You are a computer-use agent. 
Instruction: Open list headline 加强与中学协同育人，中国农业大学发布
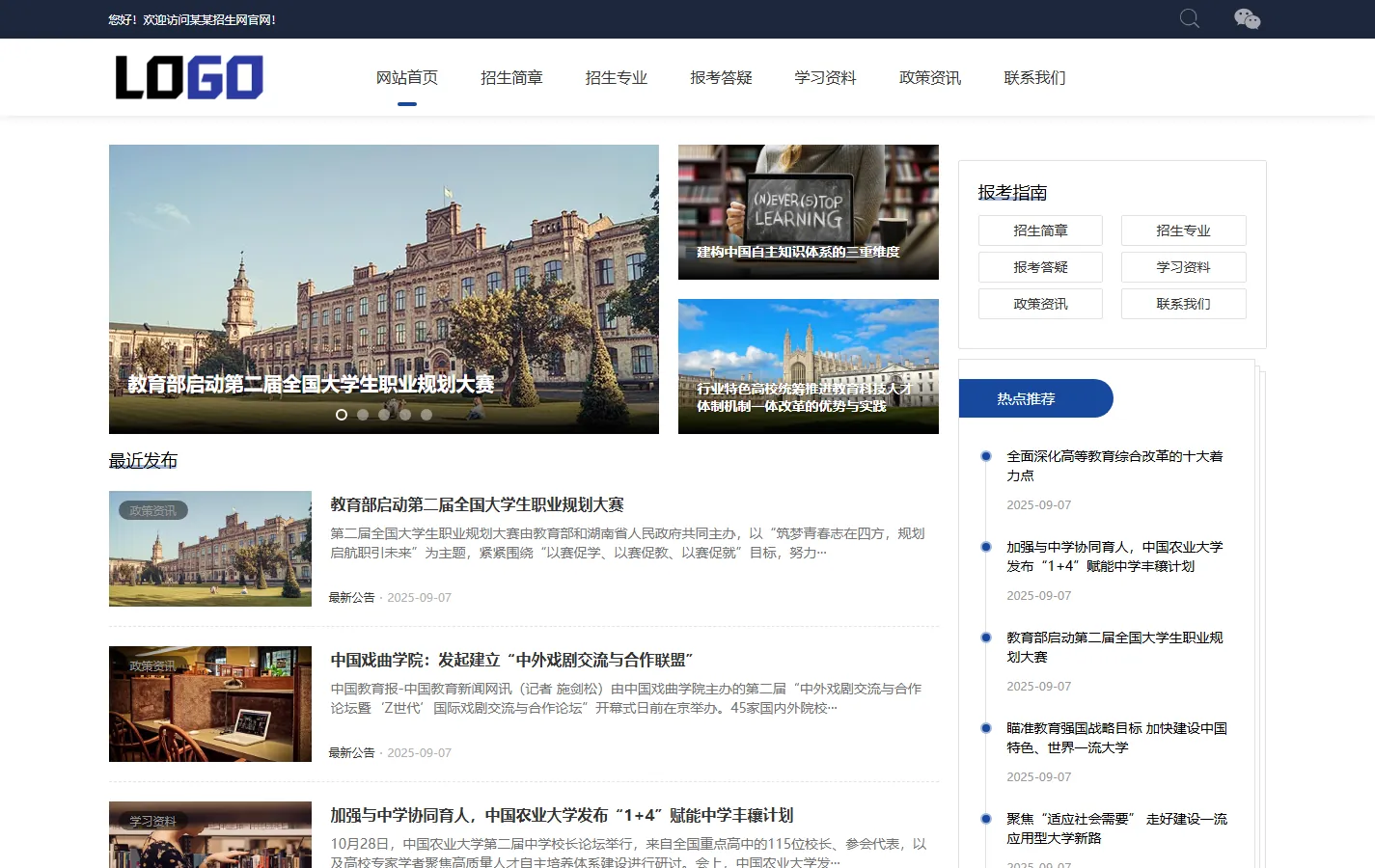click(x=562, y=815)
